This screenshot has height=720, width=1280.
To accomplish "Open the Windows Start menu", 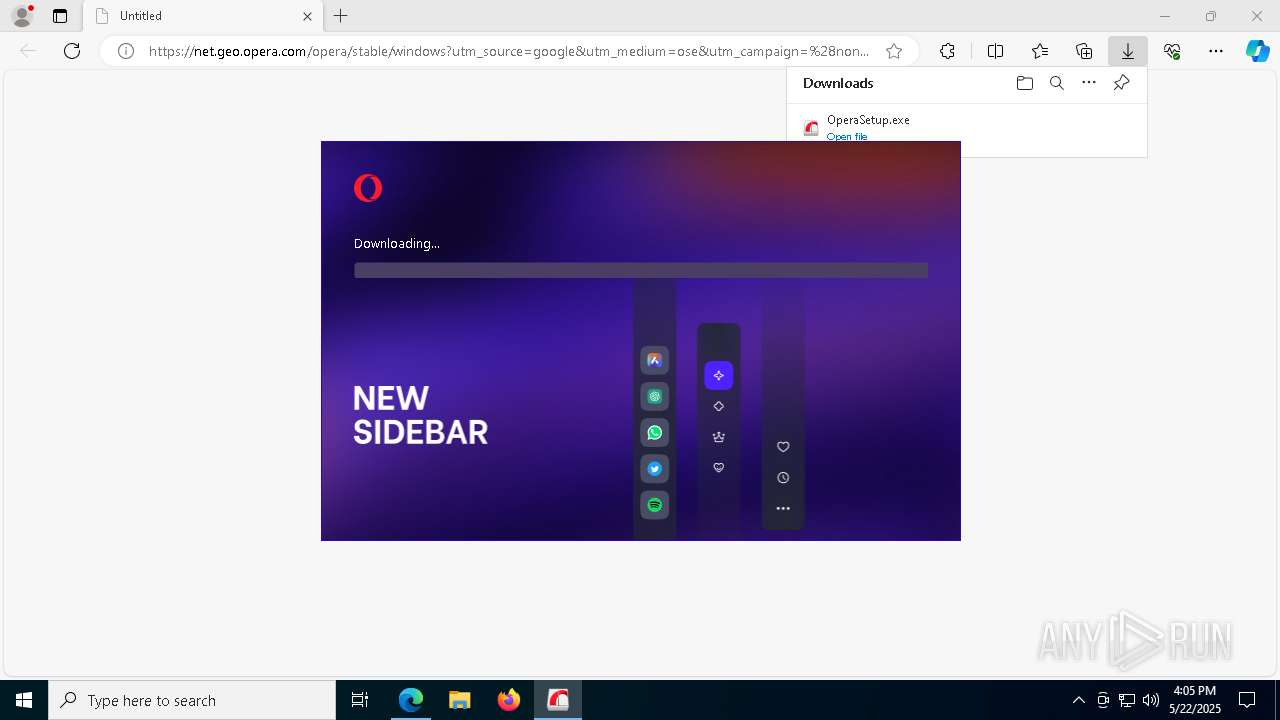I will coord(24,700).
